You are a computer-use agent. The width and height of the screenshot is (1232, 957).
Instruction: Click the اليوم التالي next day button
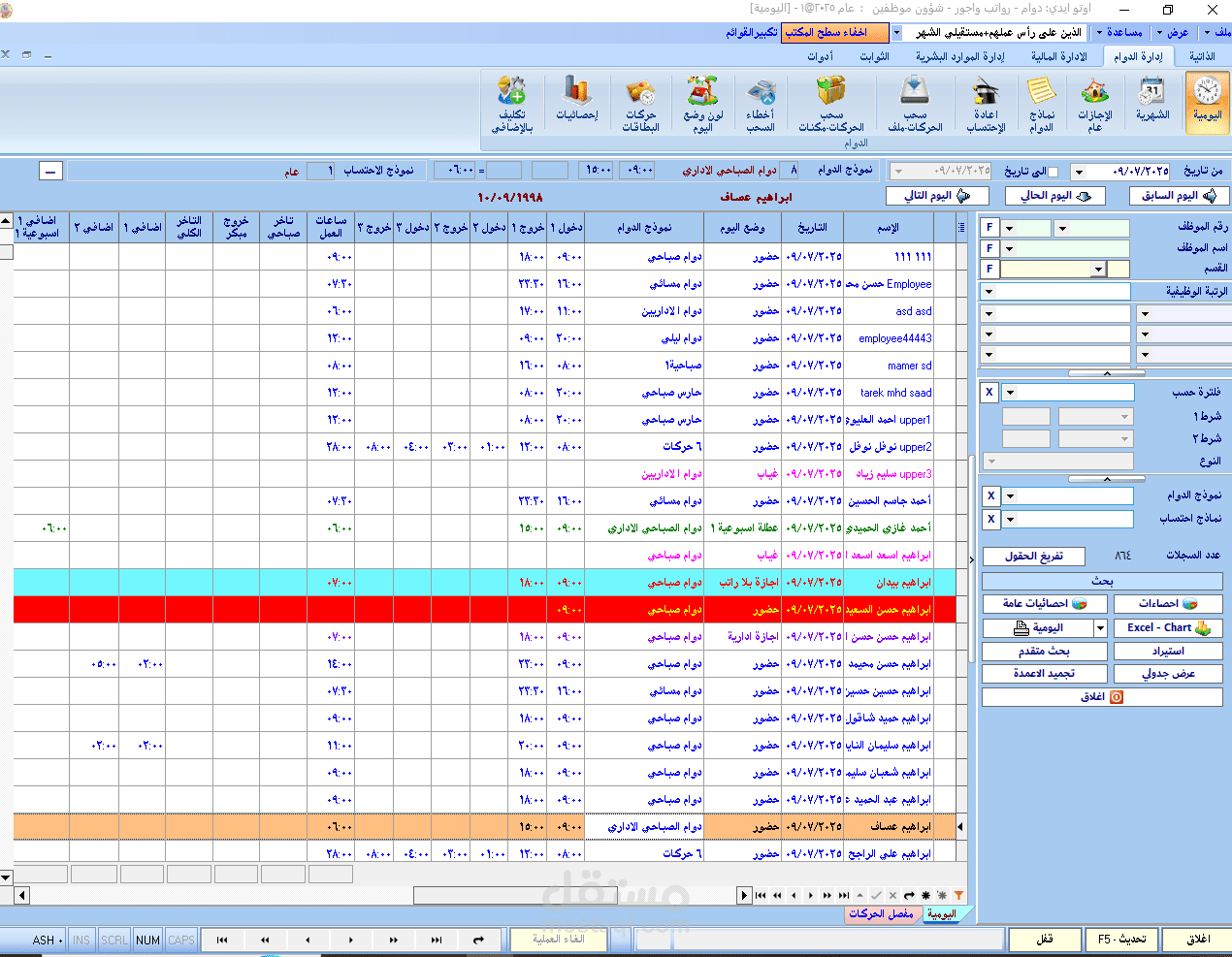coord(936,195)
